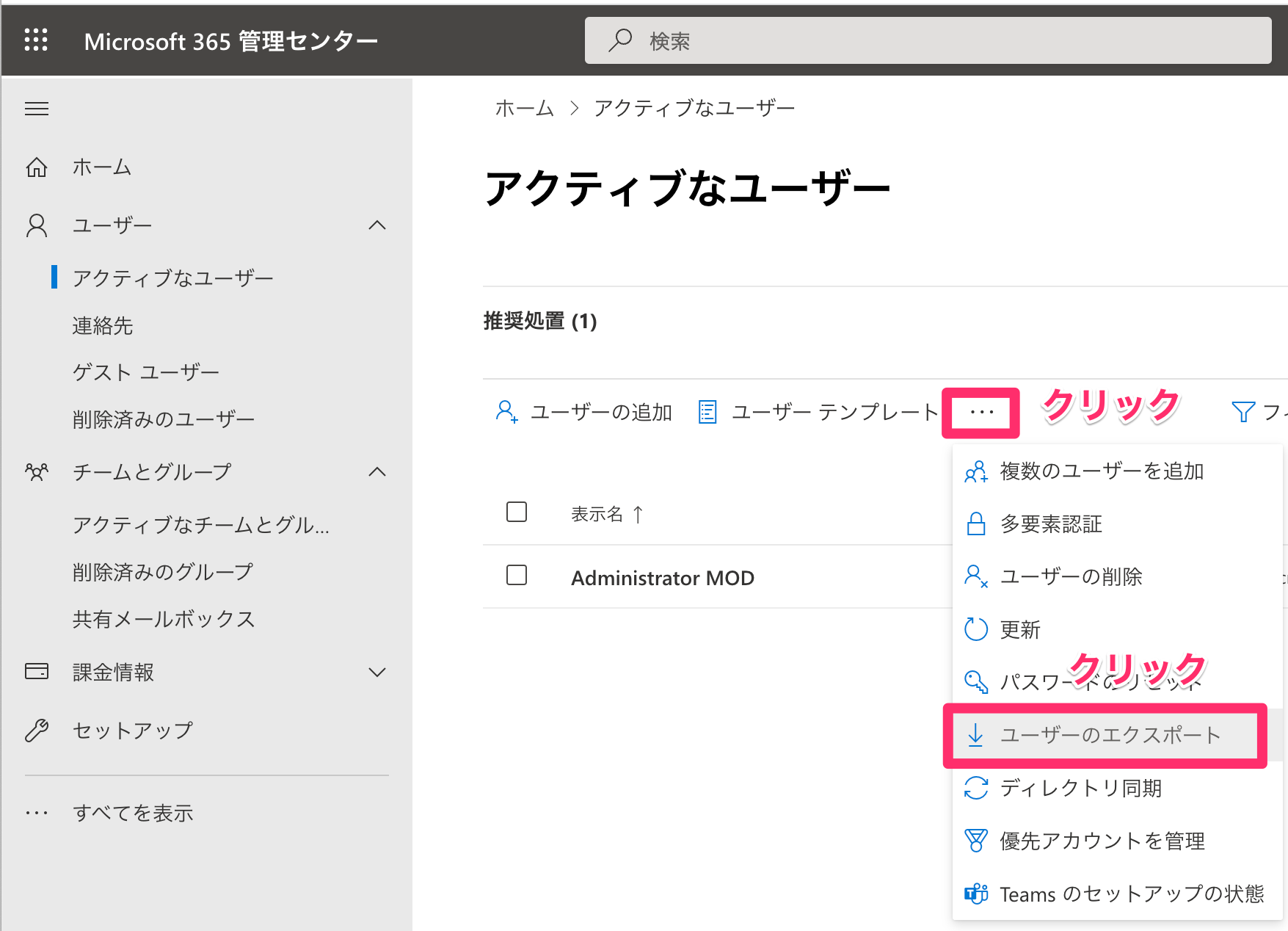The height and width of the screenshot is (931, 1288).
Task: Select 優先アカウントを管理 menu item
Action: (1118, 841)
